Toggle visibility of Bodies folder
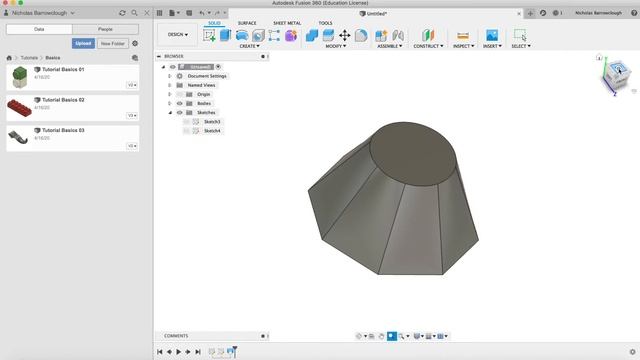The width and height of the screenshot is (640, 360). pos(180,103)
